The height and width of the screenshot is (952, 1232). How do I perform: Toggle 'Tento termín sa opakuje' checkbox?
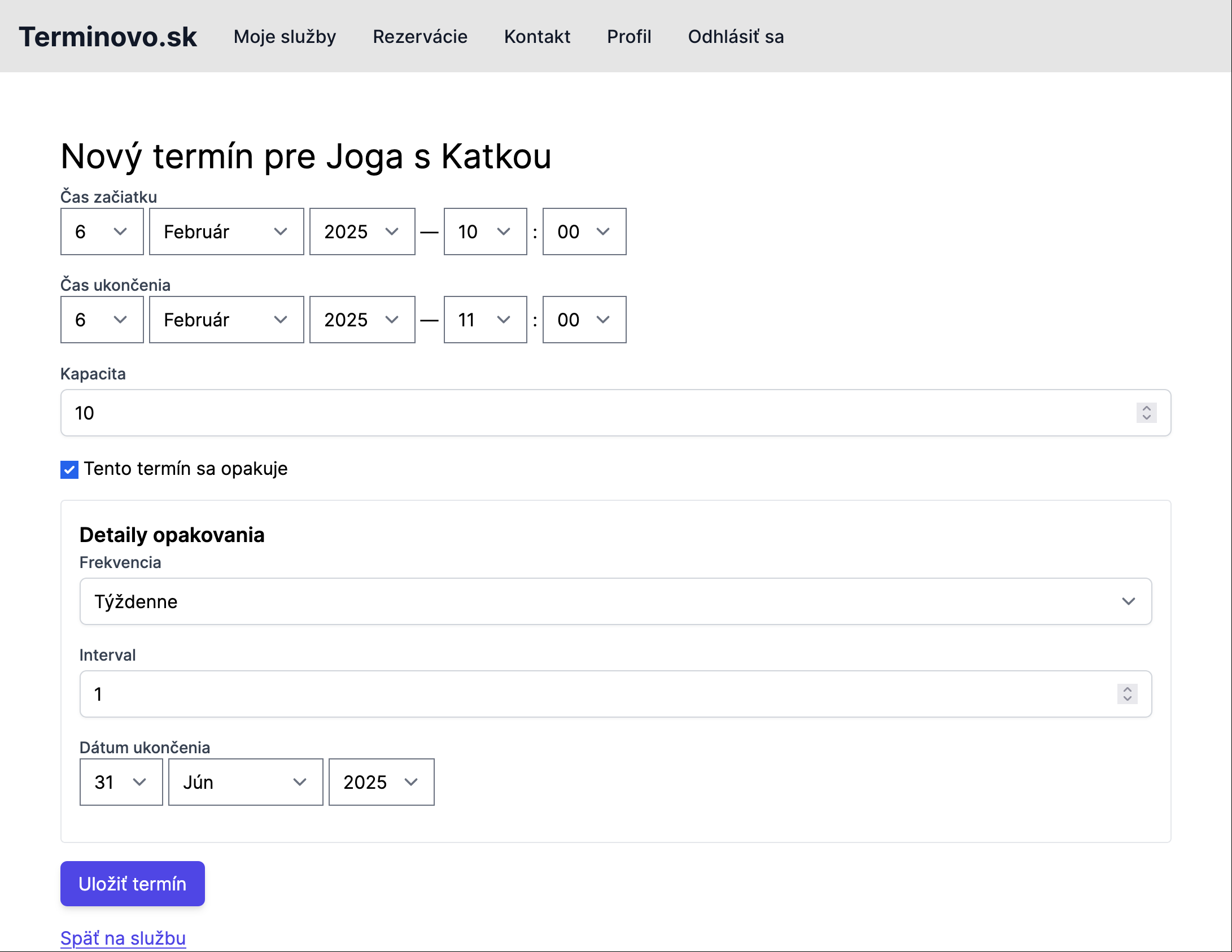point(69,469)
